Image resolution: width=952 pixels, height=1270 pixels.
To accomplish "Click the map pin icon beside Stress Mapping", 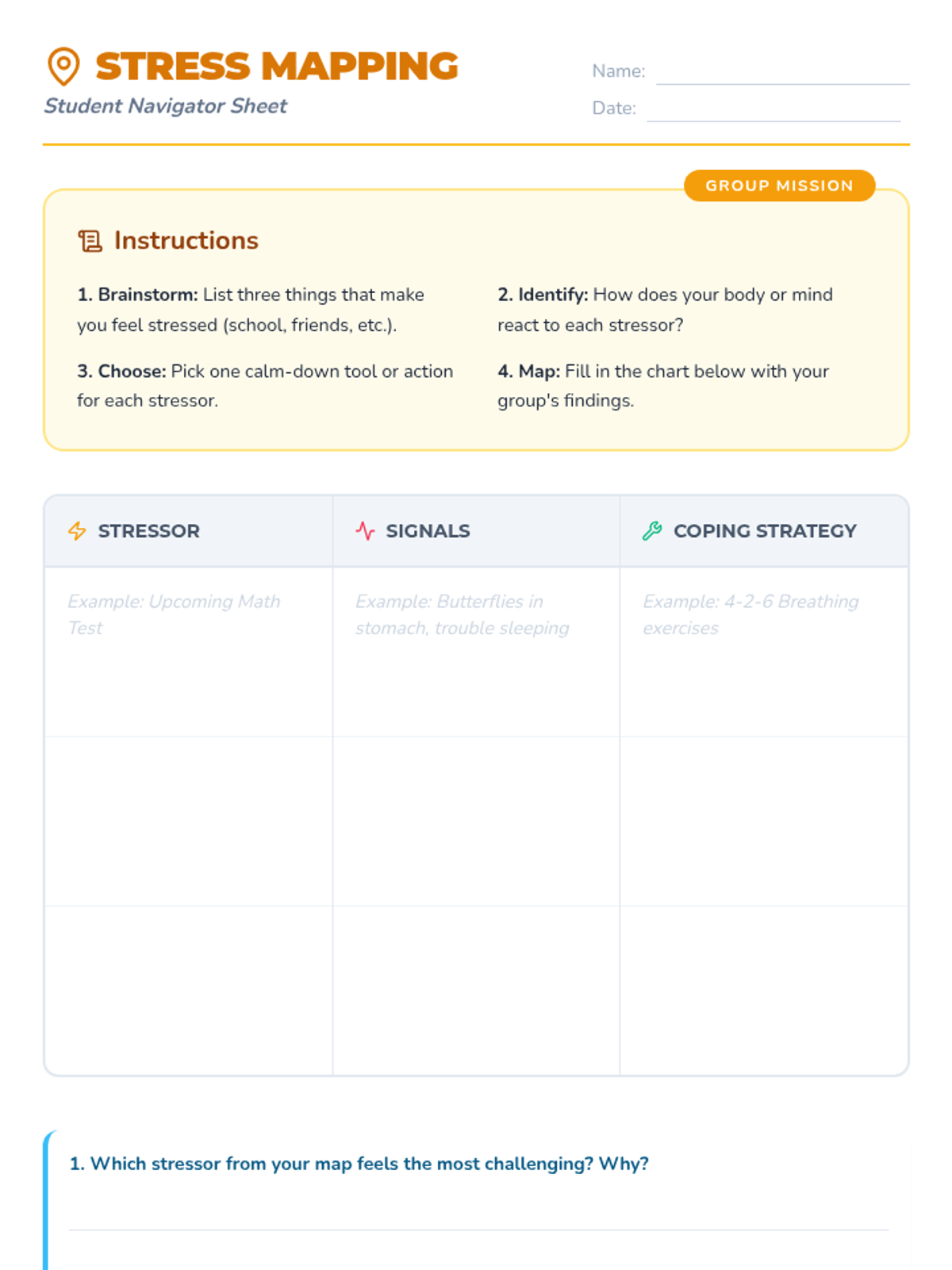I will click(x=63, y=66).
